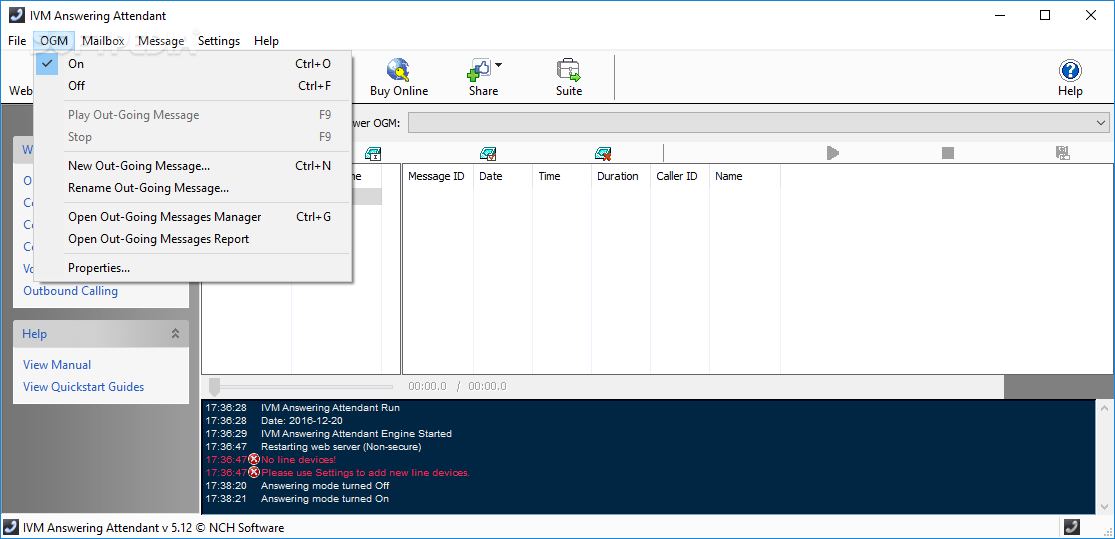Click the playback slider track
The image size is (1115, 539).
coord(306,387)
